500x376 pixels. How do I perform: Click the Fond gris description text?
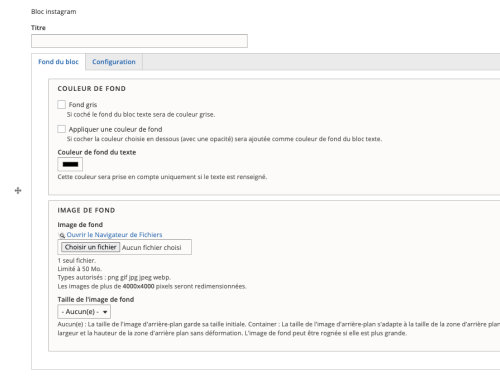pyautogui.click(x=141, y=115)
